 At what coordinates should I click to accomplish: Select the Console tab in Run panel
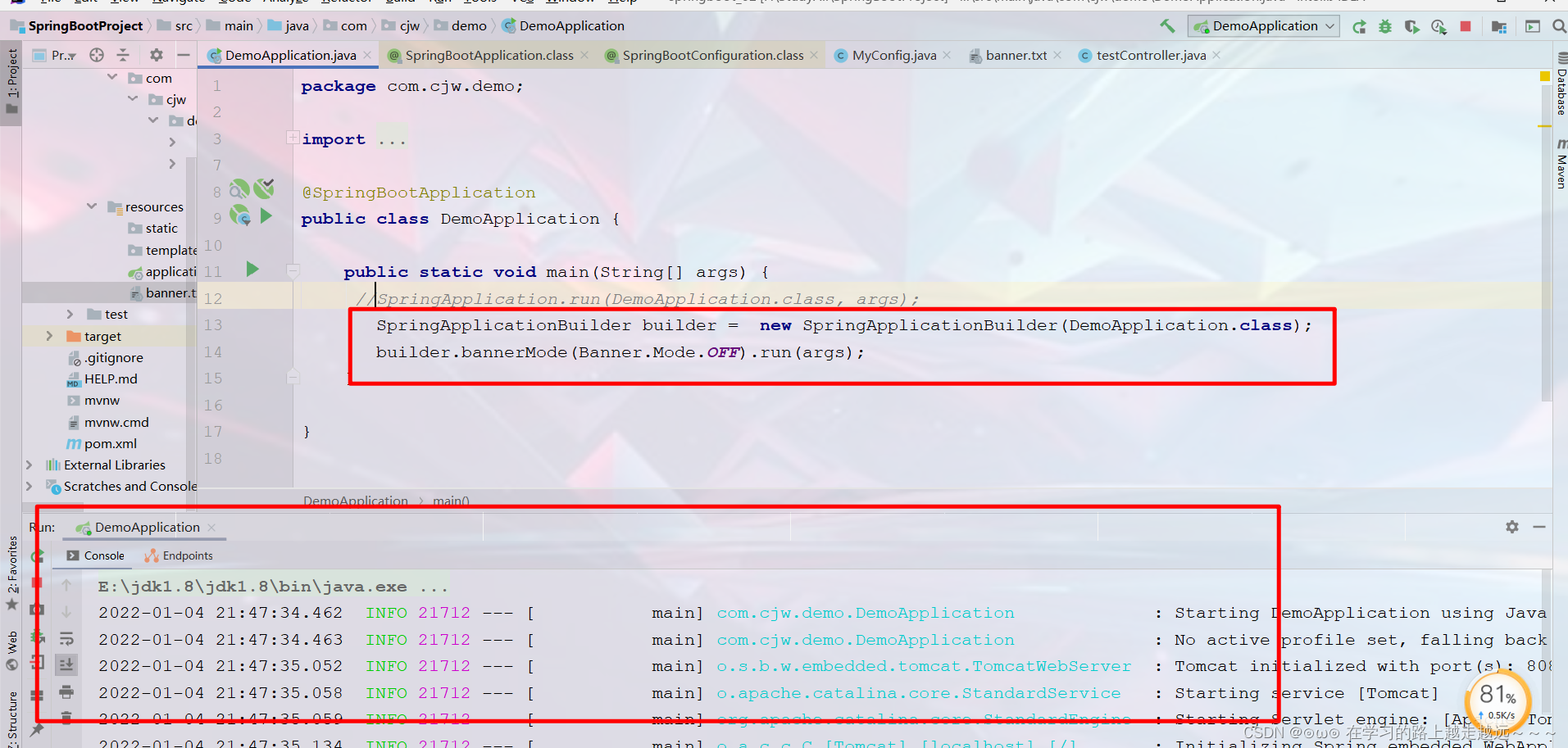click(96, 555)
